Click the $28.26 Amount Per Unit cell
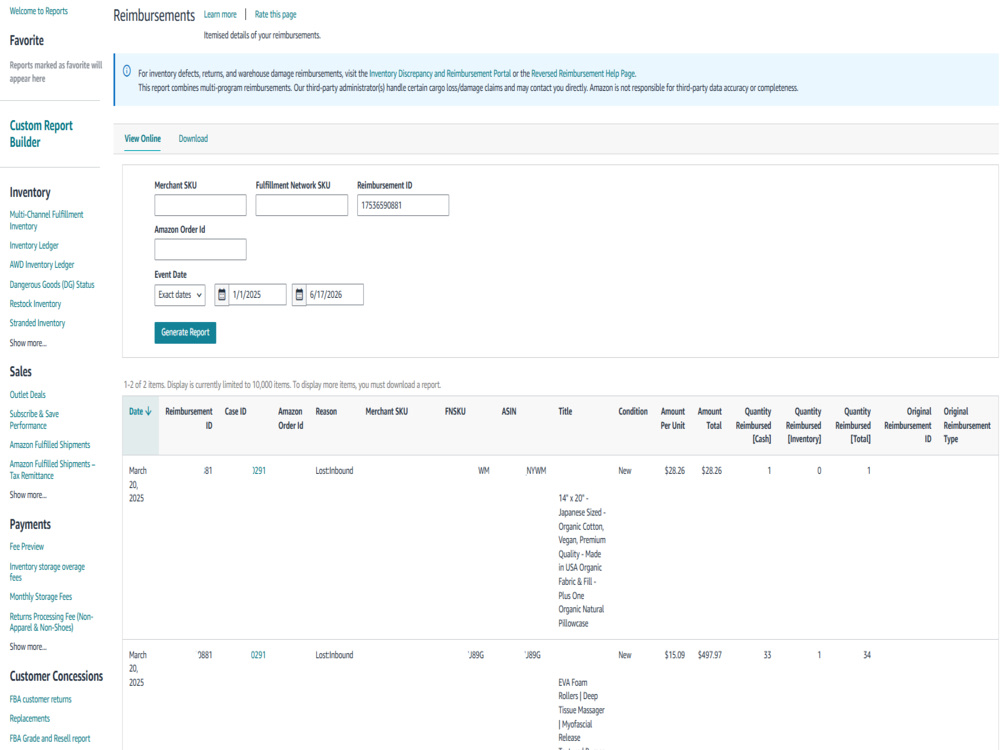The height and width of the screenshot is (750, 1000). [675, 471]
